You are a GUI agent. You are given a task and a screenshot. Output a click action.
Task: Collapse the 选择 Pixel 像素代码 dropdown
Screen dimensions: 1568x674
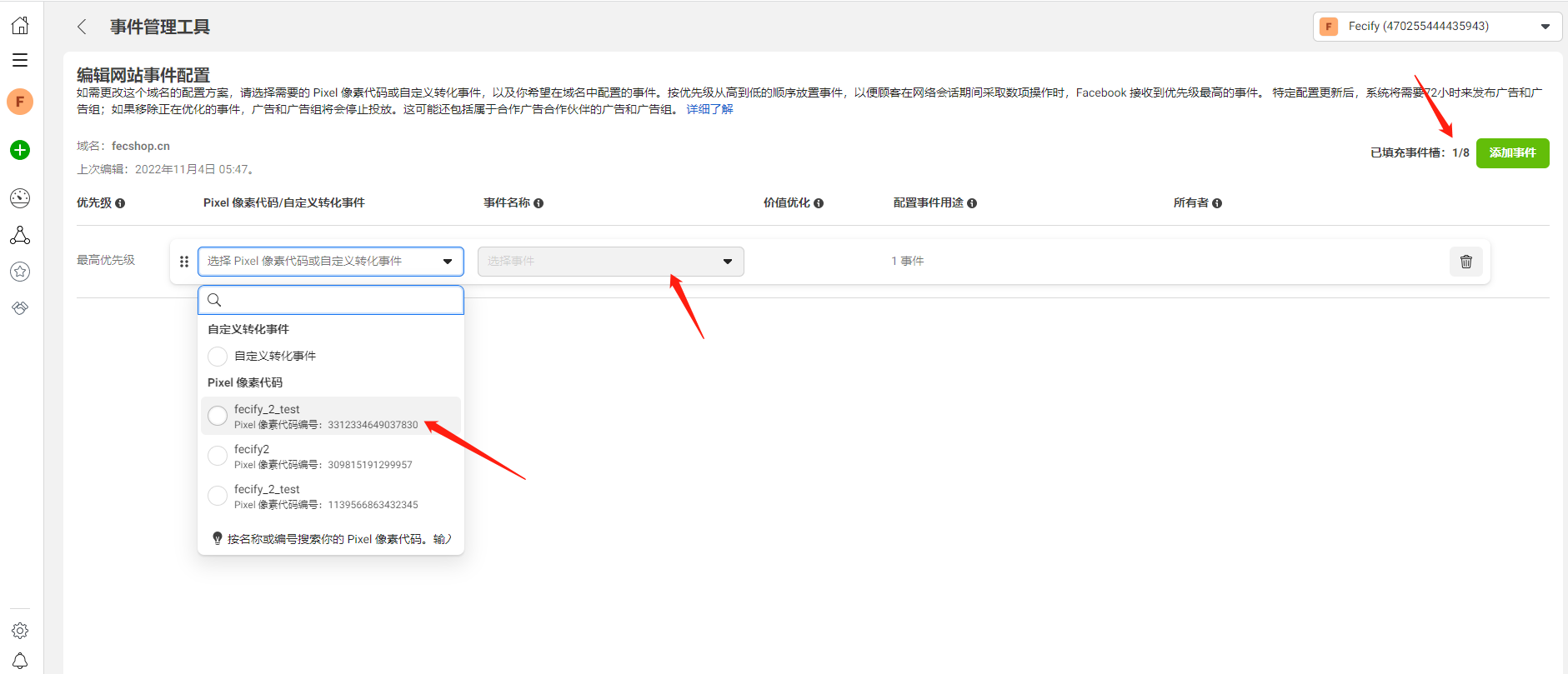click(x=331, y=262)
